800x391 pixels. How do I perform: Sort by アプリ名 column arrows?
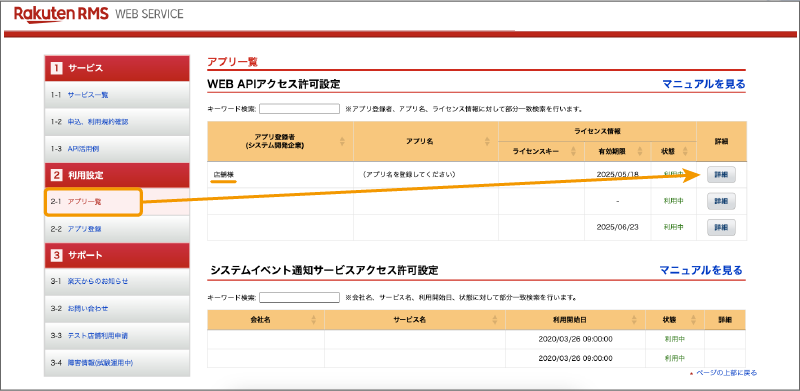click(488, 141)
